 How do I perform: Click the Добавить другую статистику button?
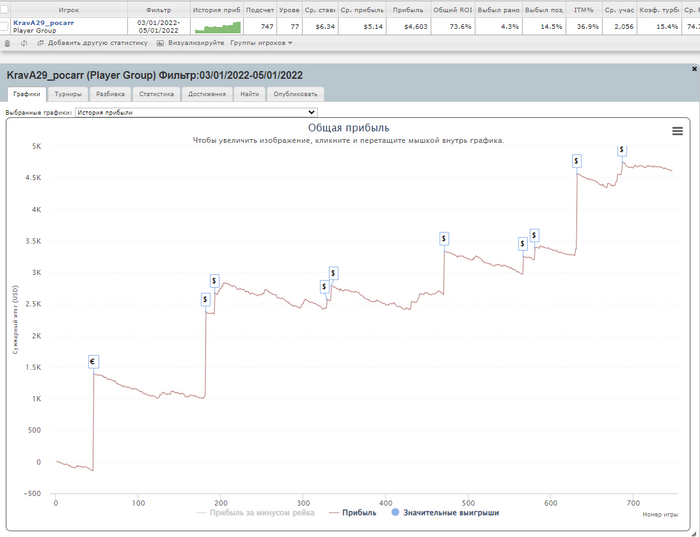click(x=92, y=43)
